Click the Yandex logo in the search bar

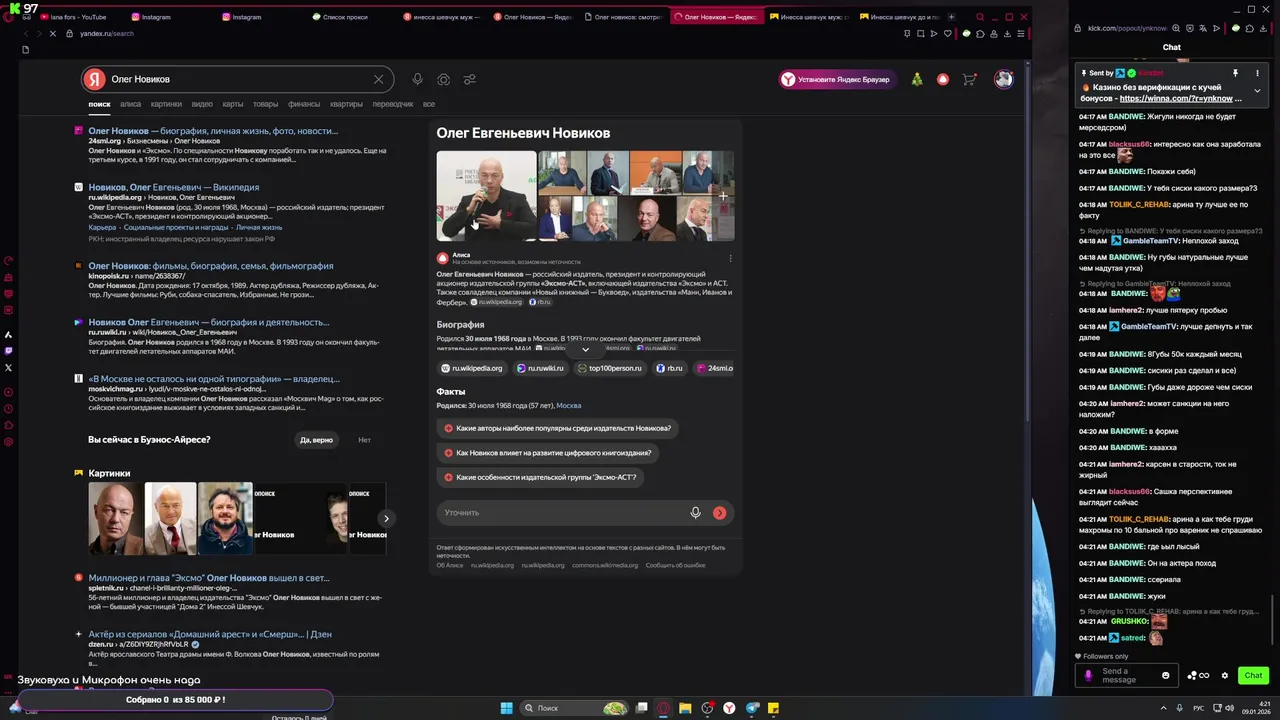tap(94, 79)
